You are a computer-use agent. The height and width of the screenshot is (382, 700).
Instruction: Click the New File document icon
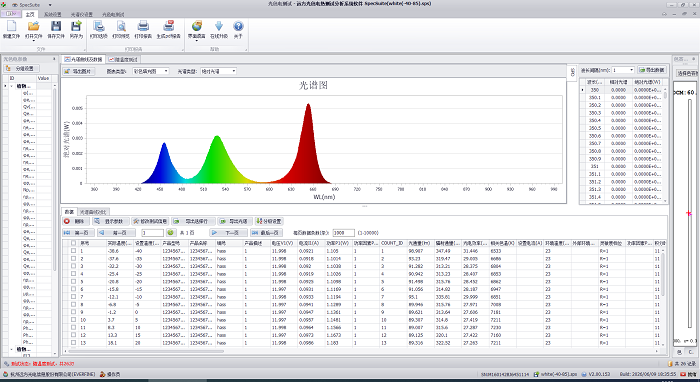(11, 26)
